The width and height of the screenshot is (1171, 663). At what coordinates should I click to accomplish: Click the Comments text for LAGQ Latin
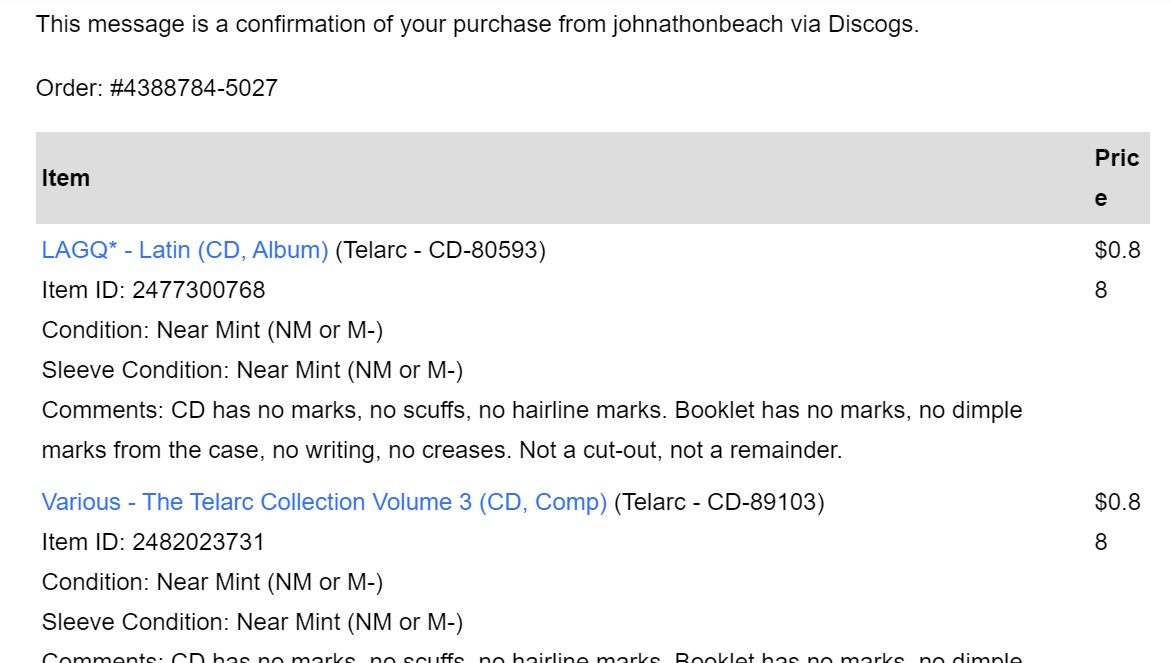tap(532, 430)
